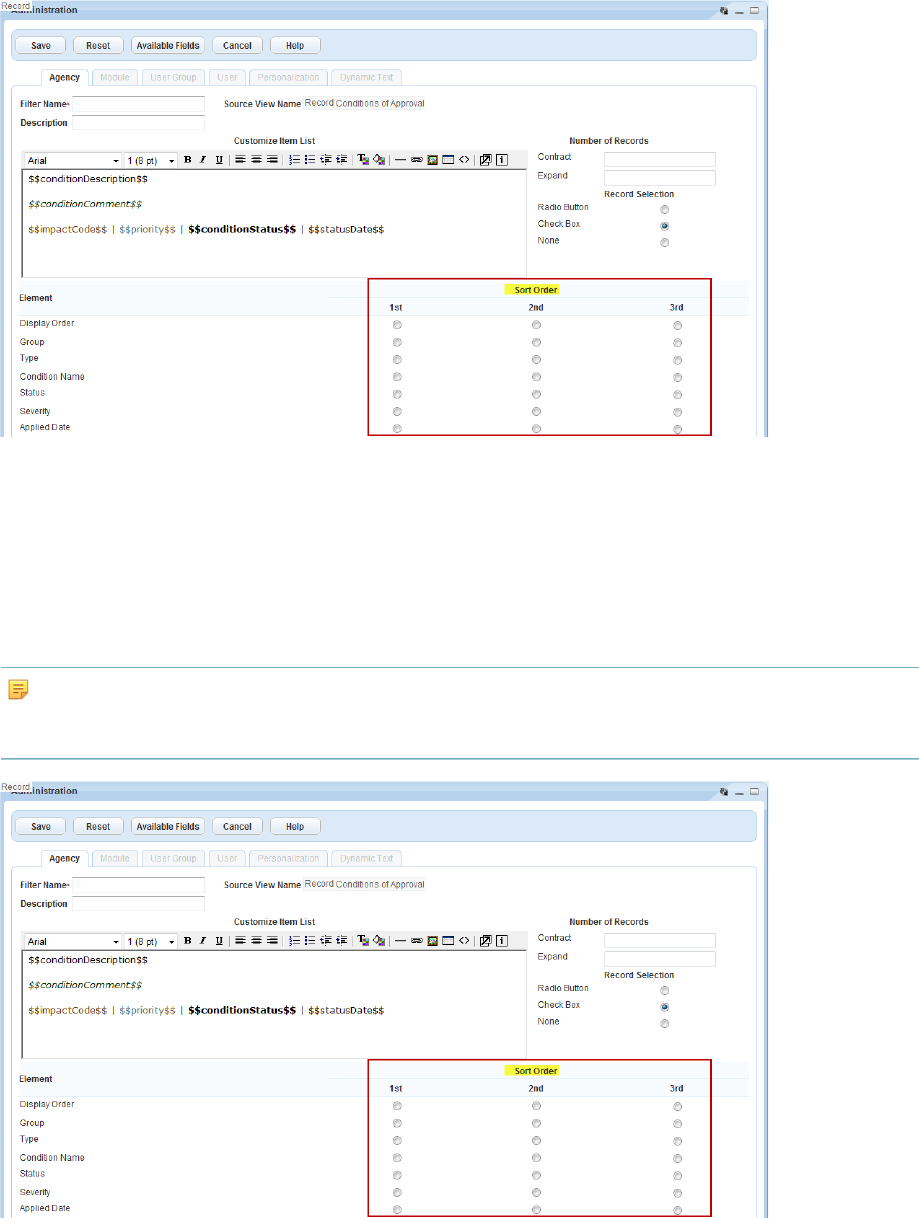Image resolution: width=919 pixels, height=1218 pixels.
Task: Open the Module tab in the upper window
Action: coord(115,77)
